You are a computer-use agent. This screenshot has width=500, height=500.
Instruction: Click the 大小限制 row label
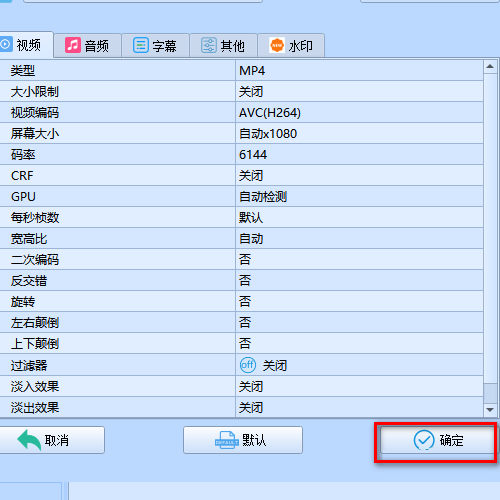(34, 92)
